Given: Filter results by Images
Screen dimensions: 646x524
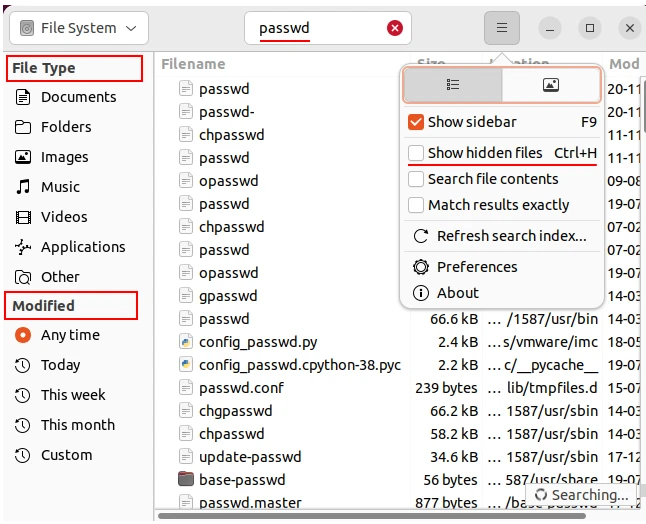Looking at the screenshot, I should (51, 157).
